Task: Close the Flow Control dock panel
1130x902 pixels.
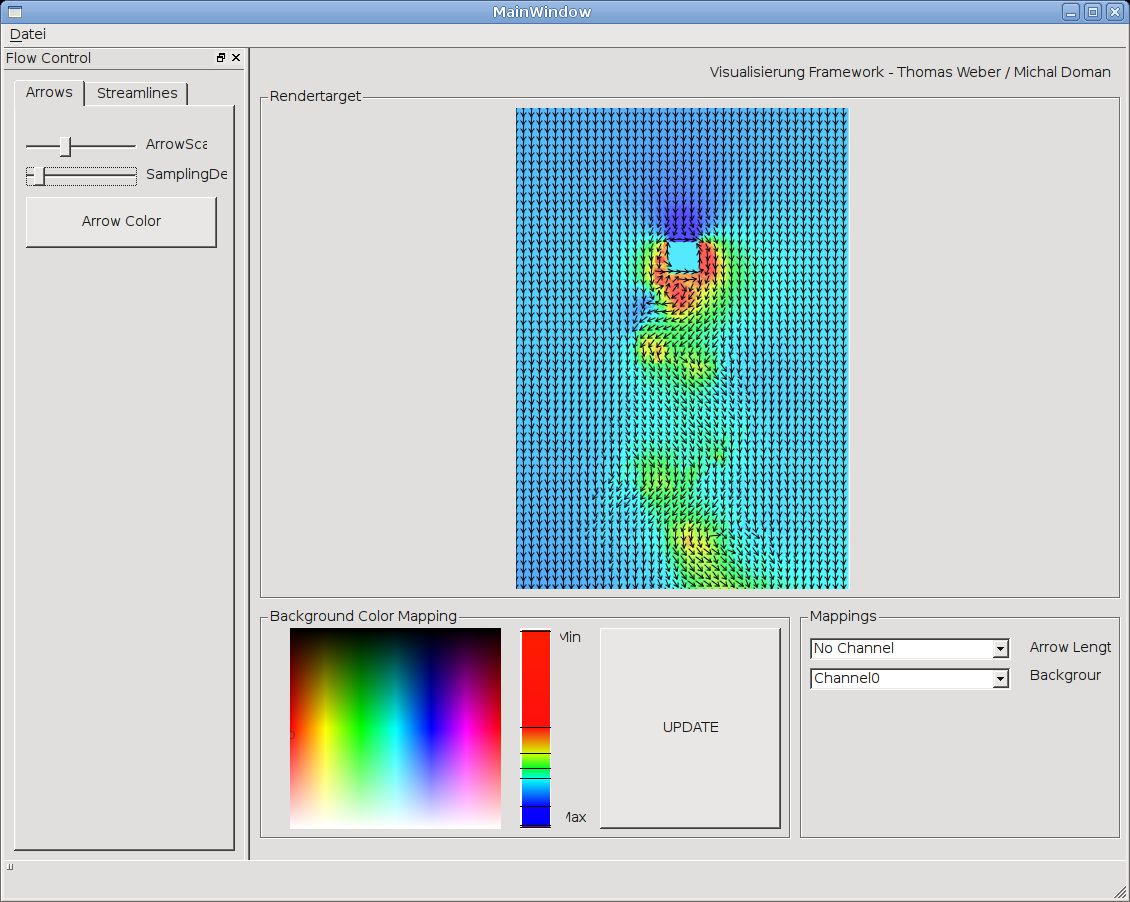Action: 236,58
